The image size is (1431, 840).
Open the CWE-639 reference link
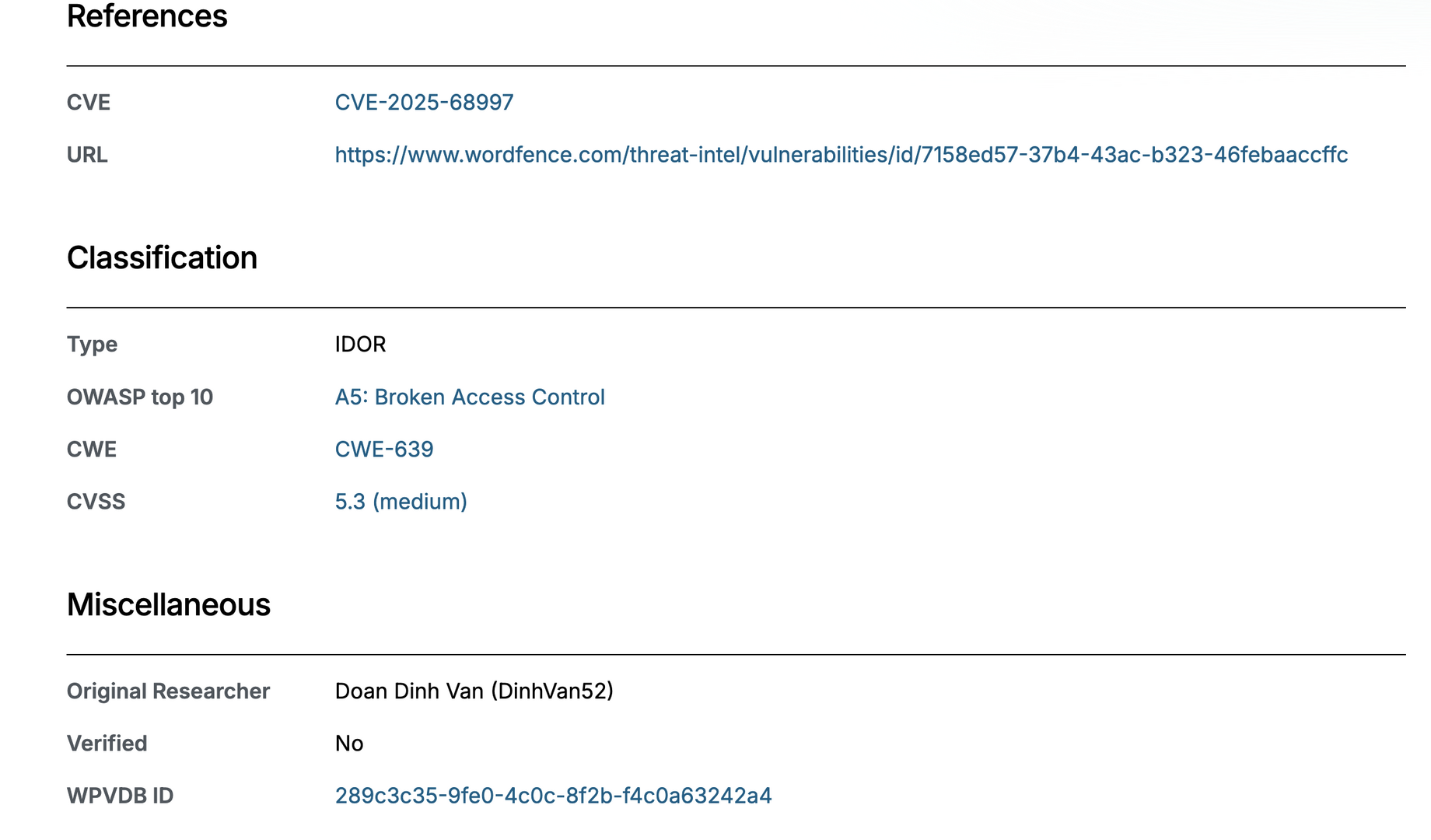384,449
